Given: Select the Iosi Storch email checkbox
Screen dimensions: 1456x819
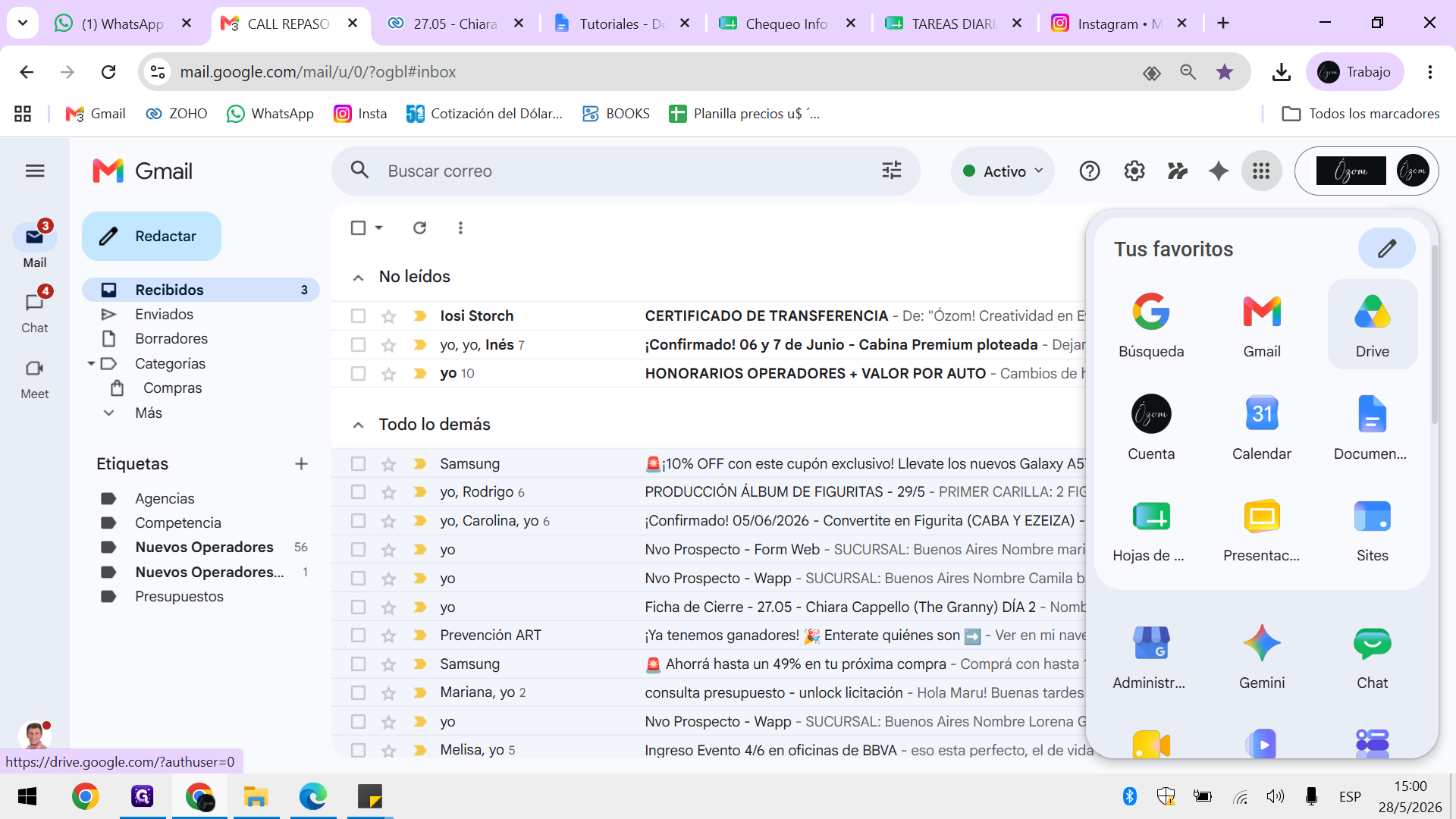Looking at the screenshot, I should coord(358,316).
